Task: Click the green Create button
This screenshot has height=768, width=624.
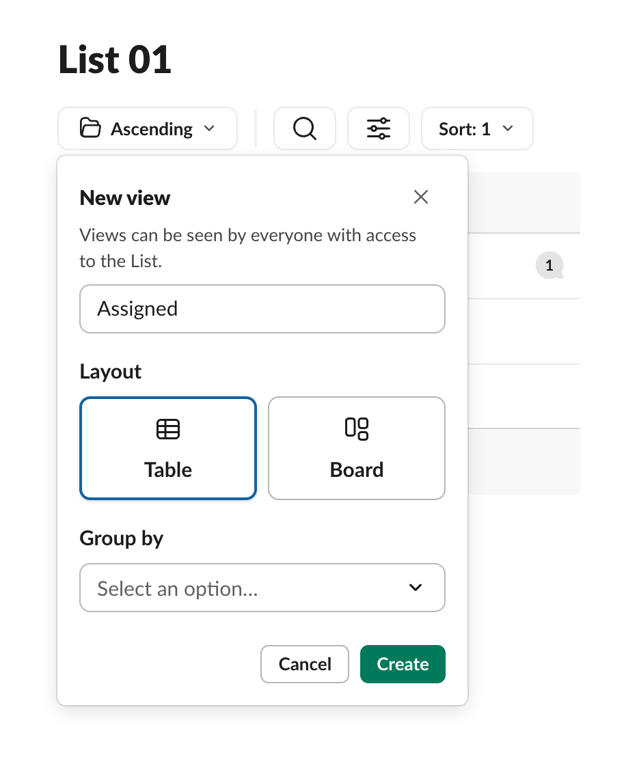Action: click(x=403, y=664)
